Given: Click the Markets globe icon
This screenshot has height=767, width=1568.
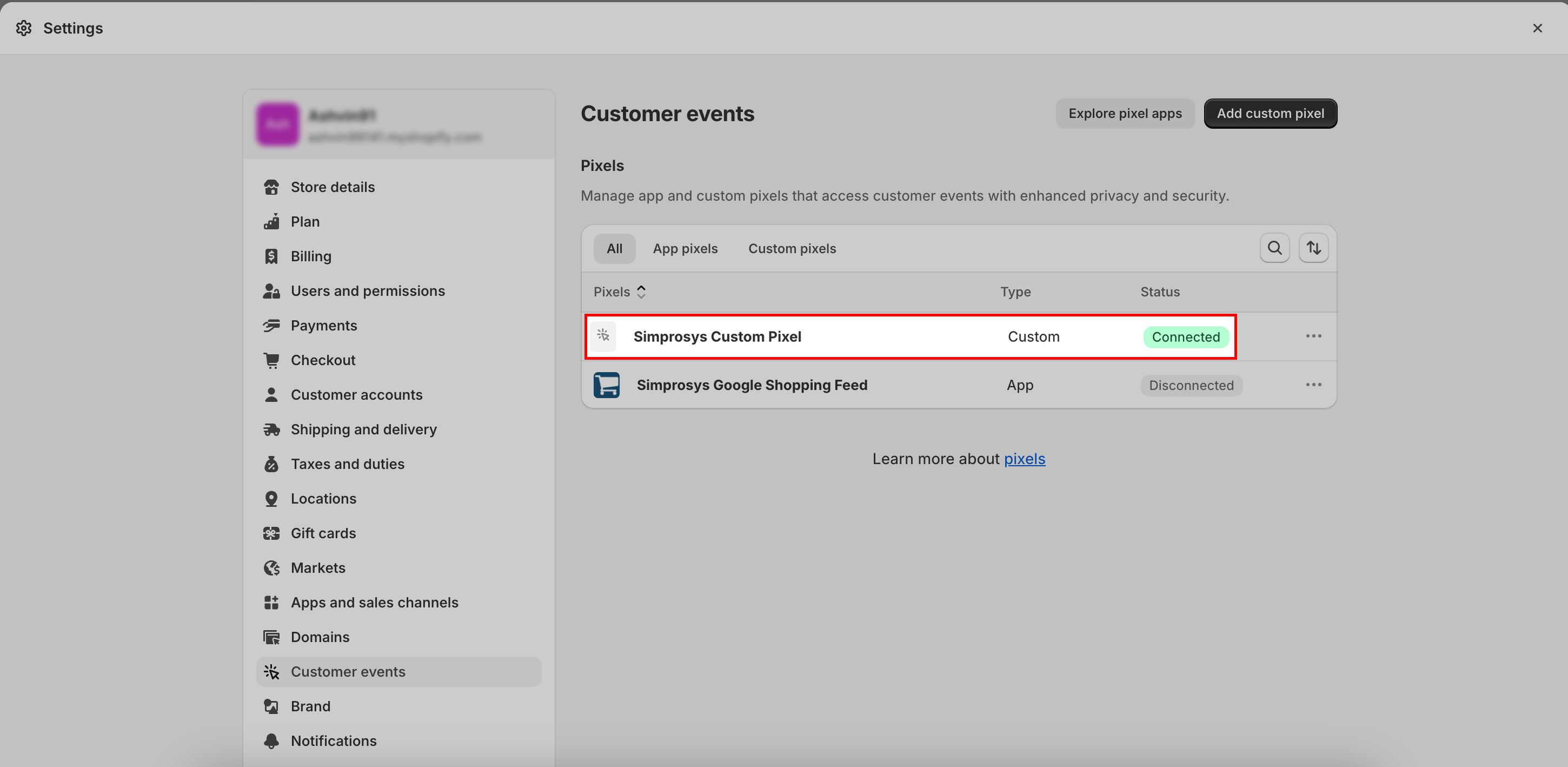Looking at the screenshot, I should (271, 568).
